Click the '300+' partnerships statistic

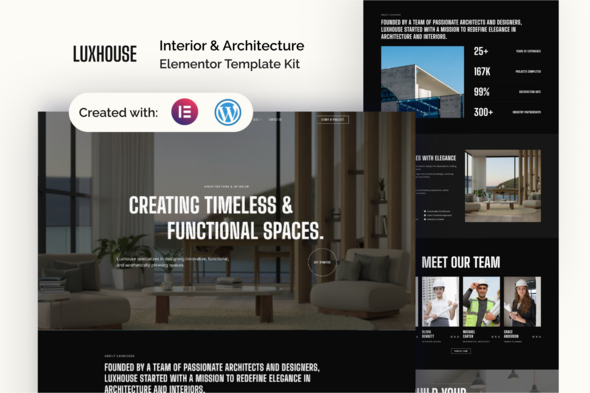point(483,112)
